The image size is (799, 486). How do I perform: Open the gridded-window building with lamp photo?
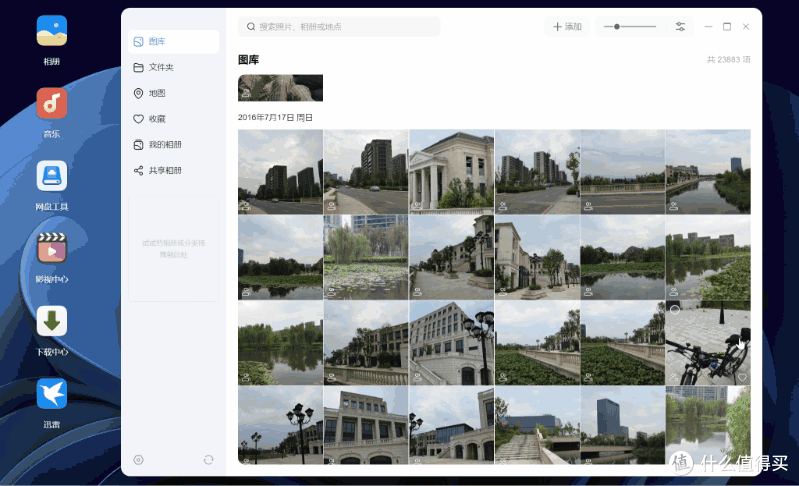tap(451, 342)
